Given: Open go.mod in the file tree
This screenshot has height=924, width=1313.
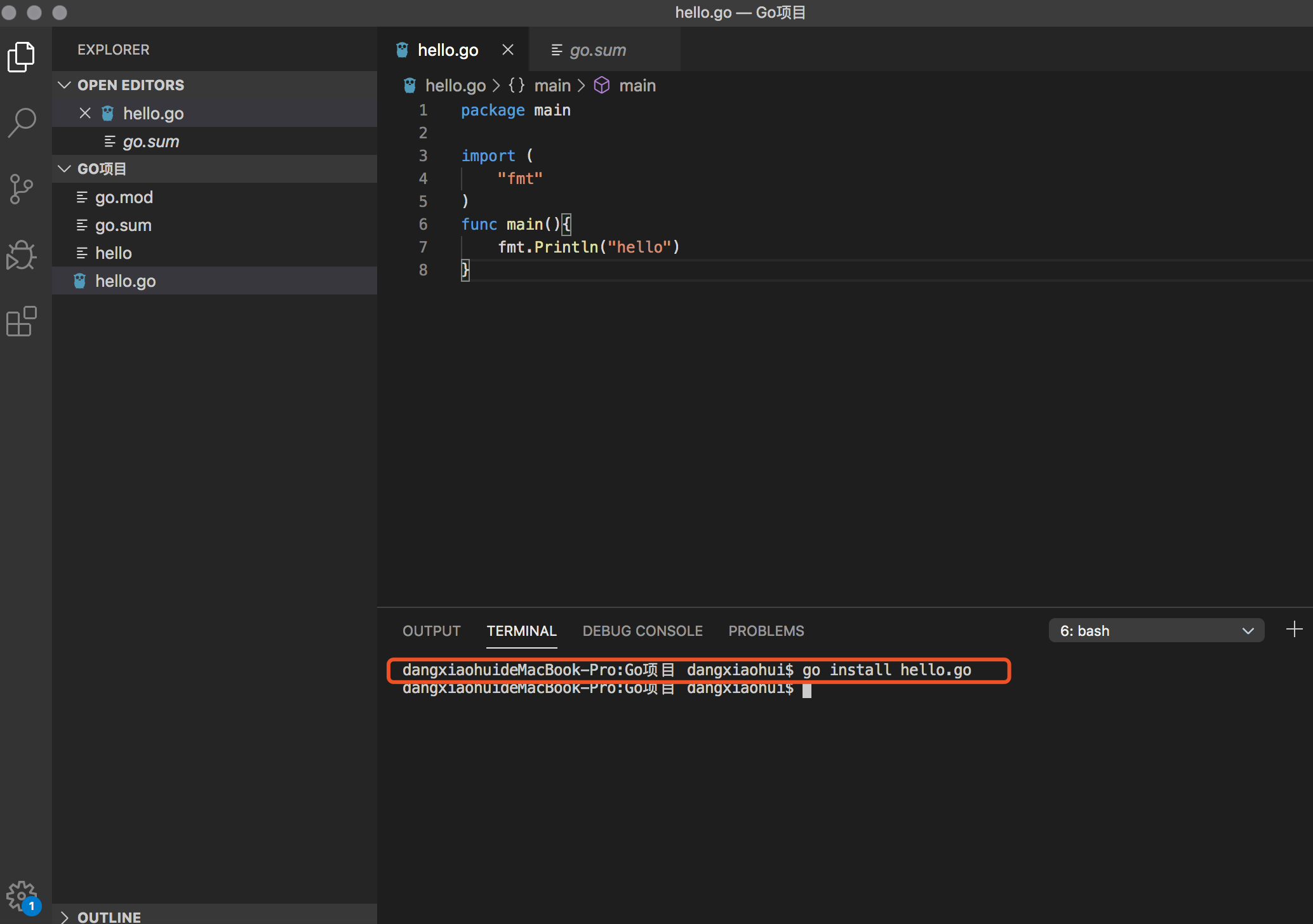Looking at the screenshot, I should coord(124,197).
